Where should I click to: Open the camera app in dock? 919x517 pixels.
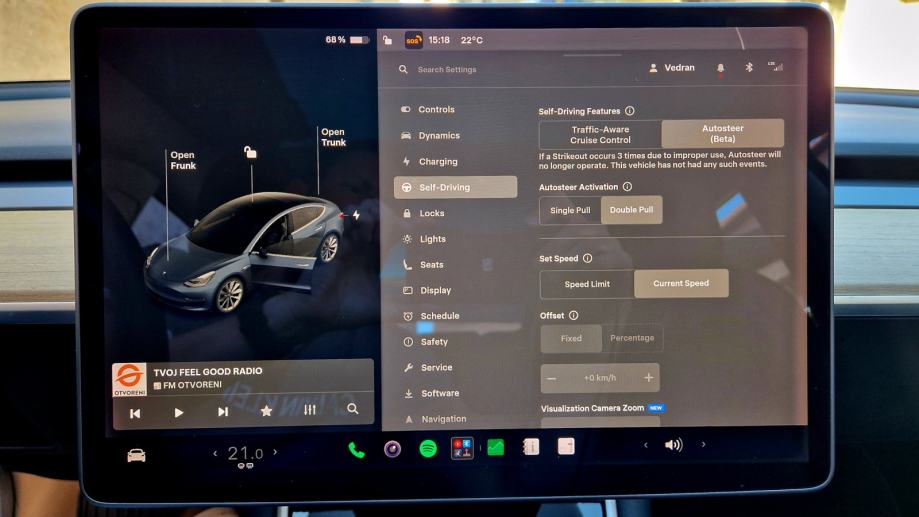point(392,450)
